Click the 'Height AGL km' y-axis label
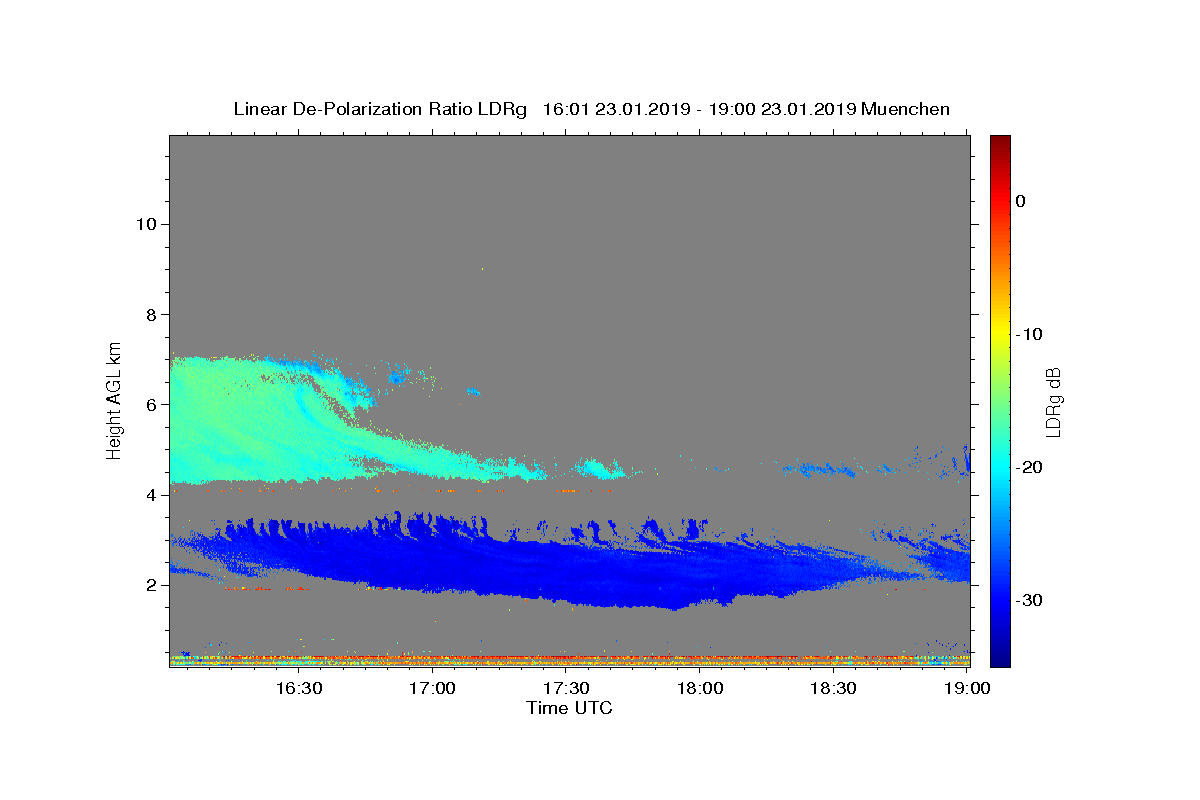The width and height of the screenshot is (1200, 800). point(115,399)
